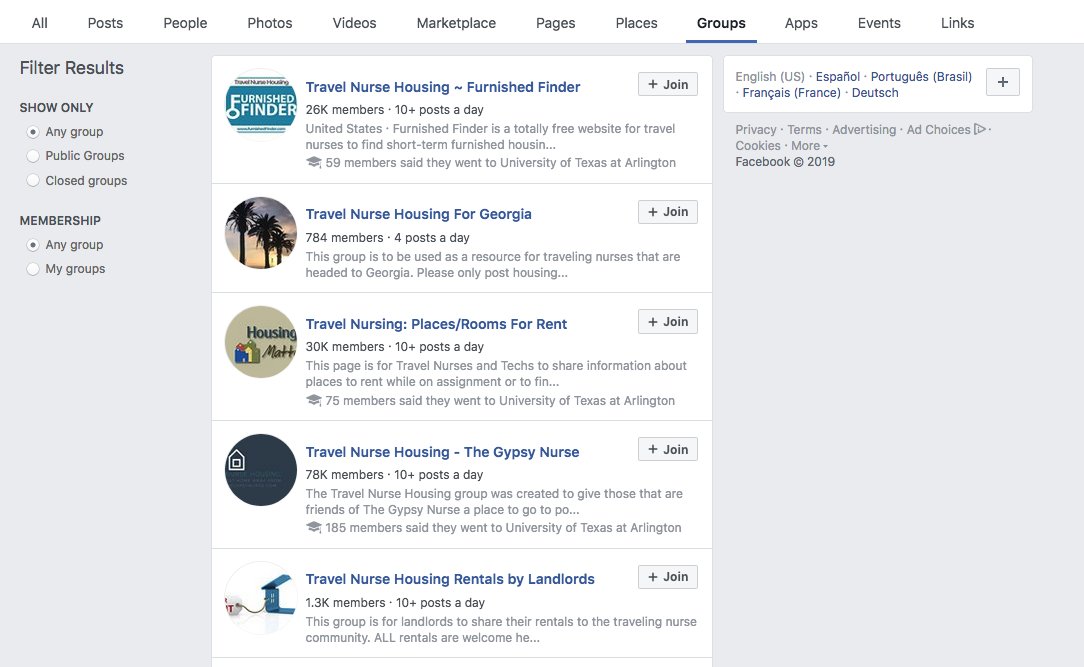Select Any group under Show Only
The height and width of the screenshot is (667, 1084).
32,132
